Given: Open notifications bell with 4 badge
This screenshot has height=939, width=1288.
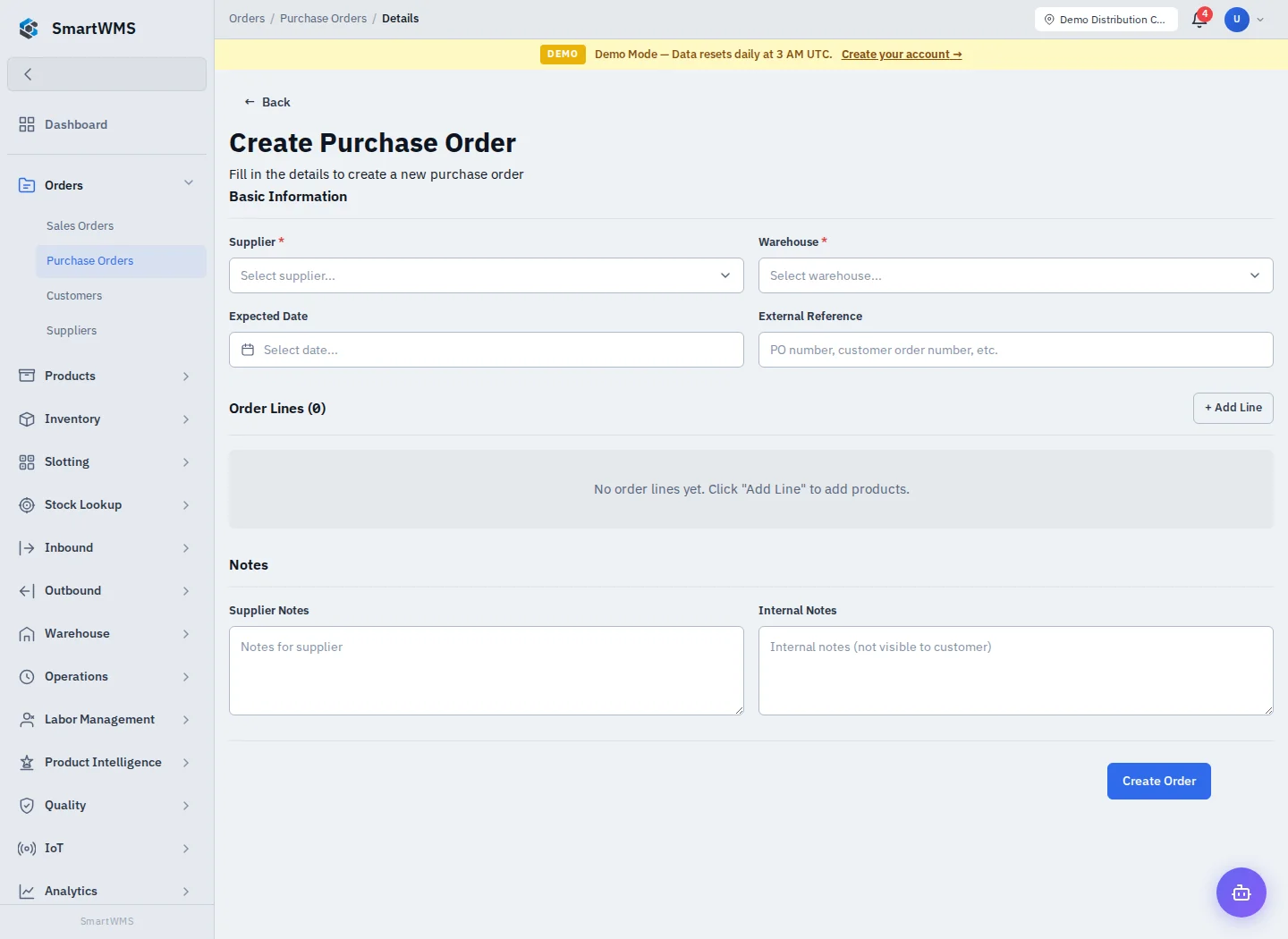Looking at the screenshot, I should [x=1200, y=19].
